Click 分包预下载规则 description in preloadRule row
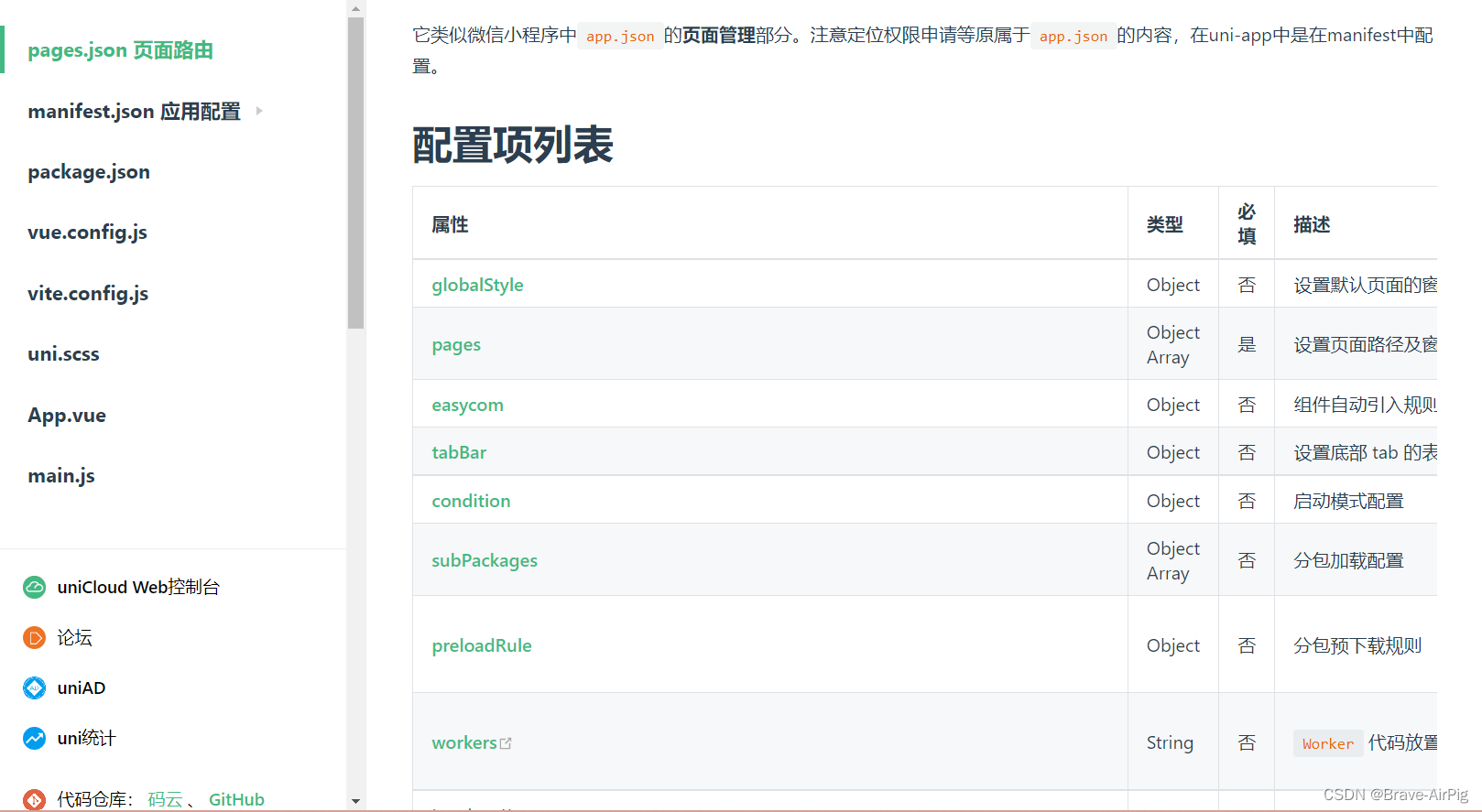Viewport: 1482px width, 812px height. pos(1357,645)
